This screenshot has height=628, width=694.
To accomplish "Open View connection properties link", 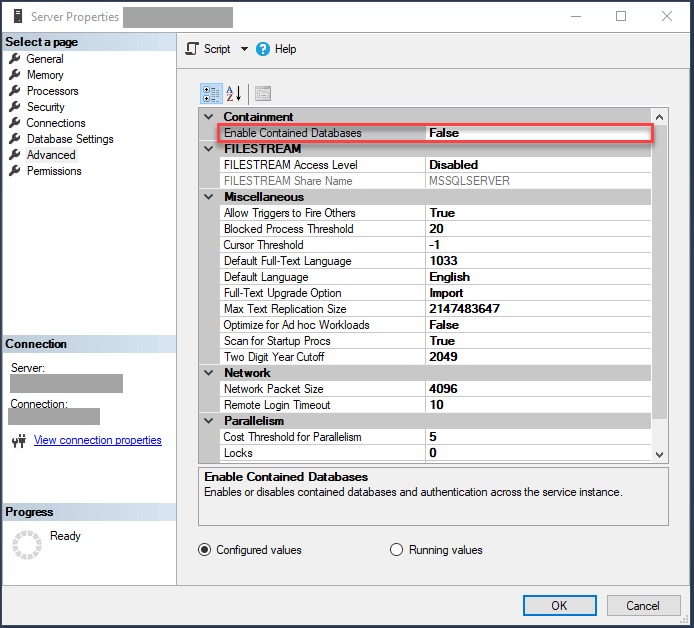I will 98,440.
